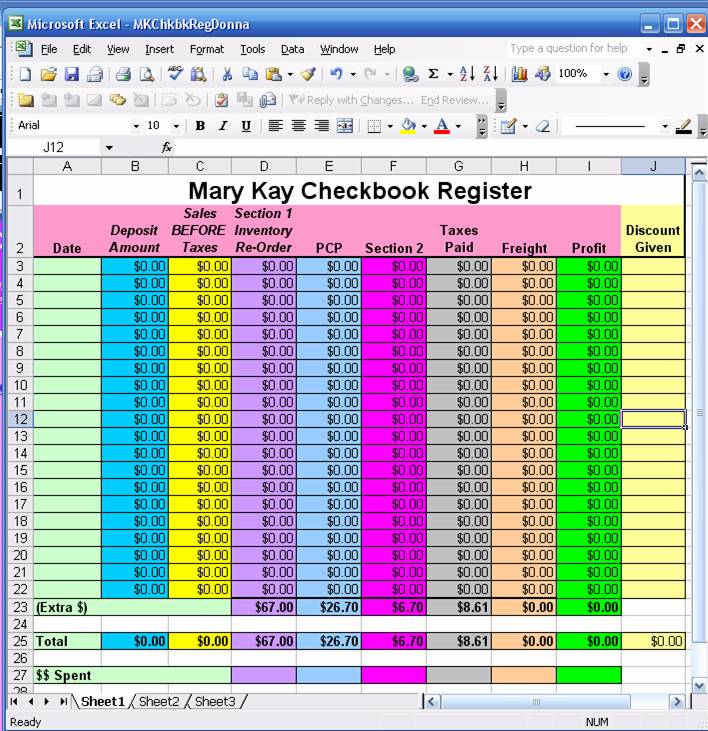Sort descending with the Z-A icon

point(490,74)
